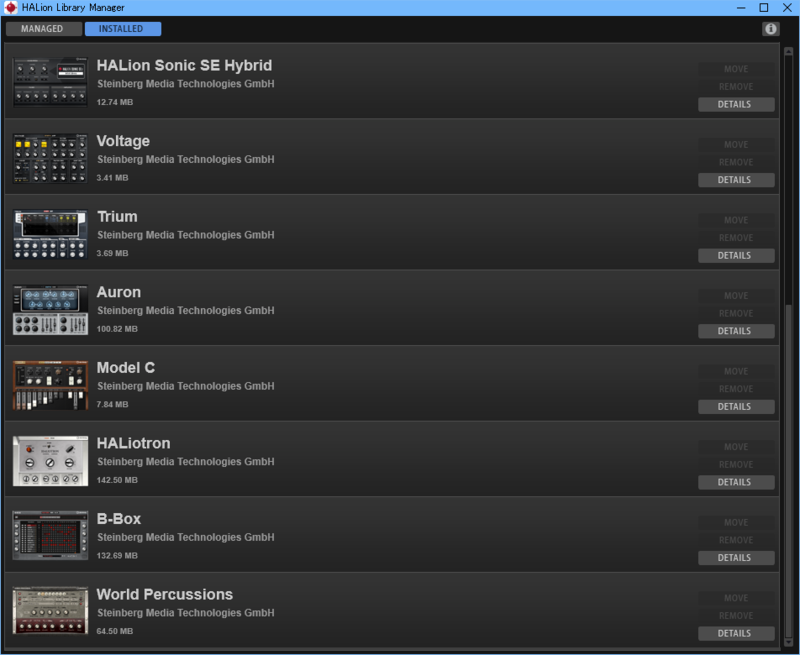This screenshot has height=655, width=800.
Task: Click the scrollbar up arrow
Action: pos(788,52)
